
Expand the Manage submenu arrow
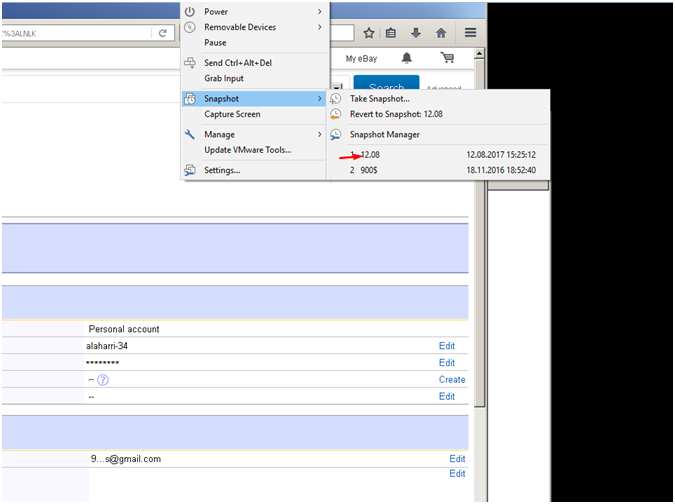pos(319,134)
